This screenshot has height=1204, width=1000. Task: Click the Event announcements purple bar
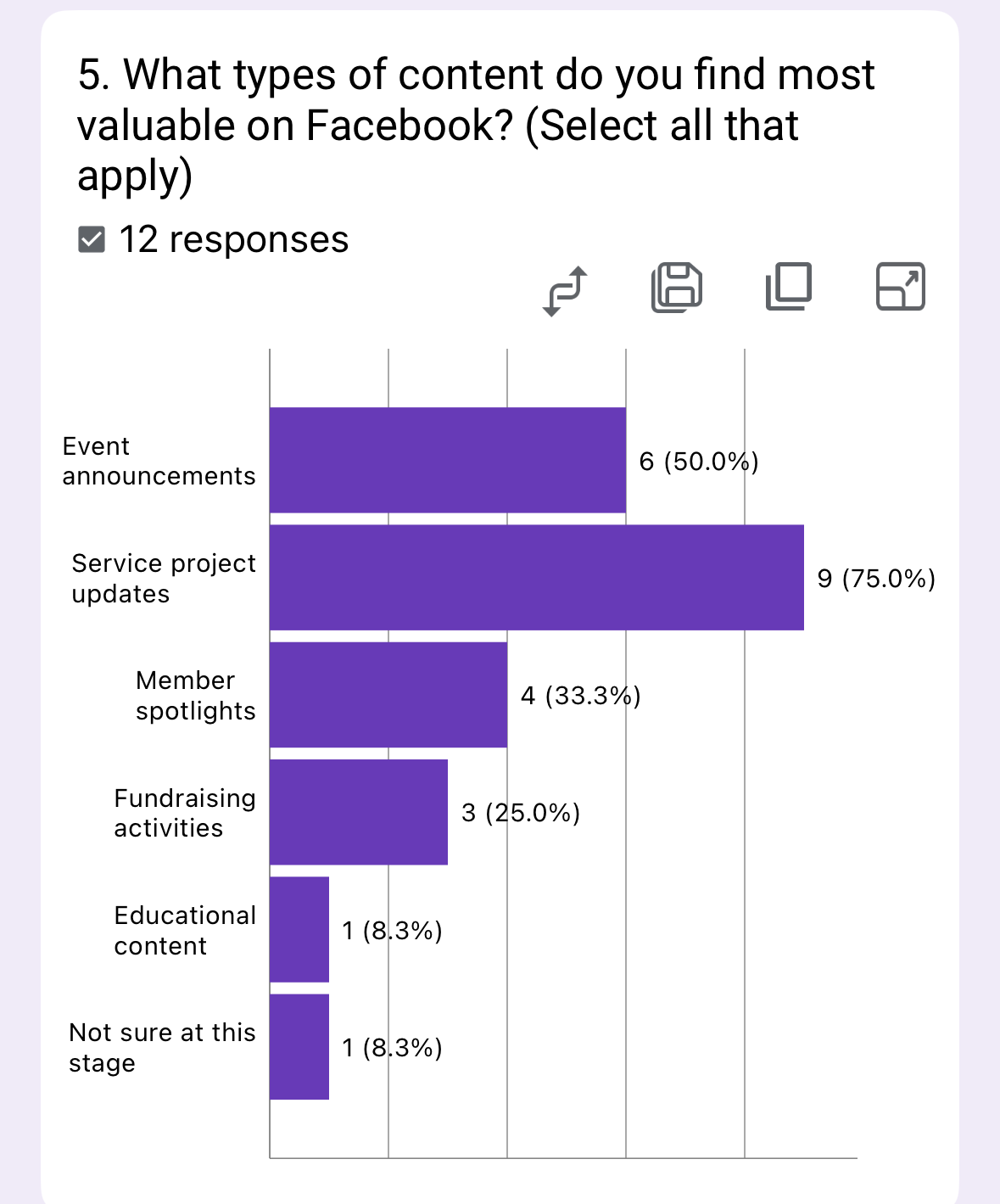coord(448,460)
